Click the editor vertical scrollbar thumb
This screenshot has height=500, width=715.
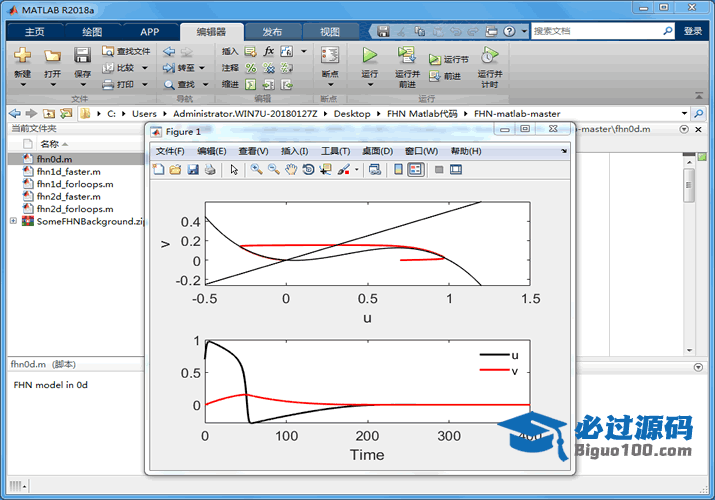point(689,185)
